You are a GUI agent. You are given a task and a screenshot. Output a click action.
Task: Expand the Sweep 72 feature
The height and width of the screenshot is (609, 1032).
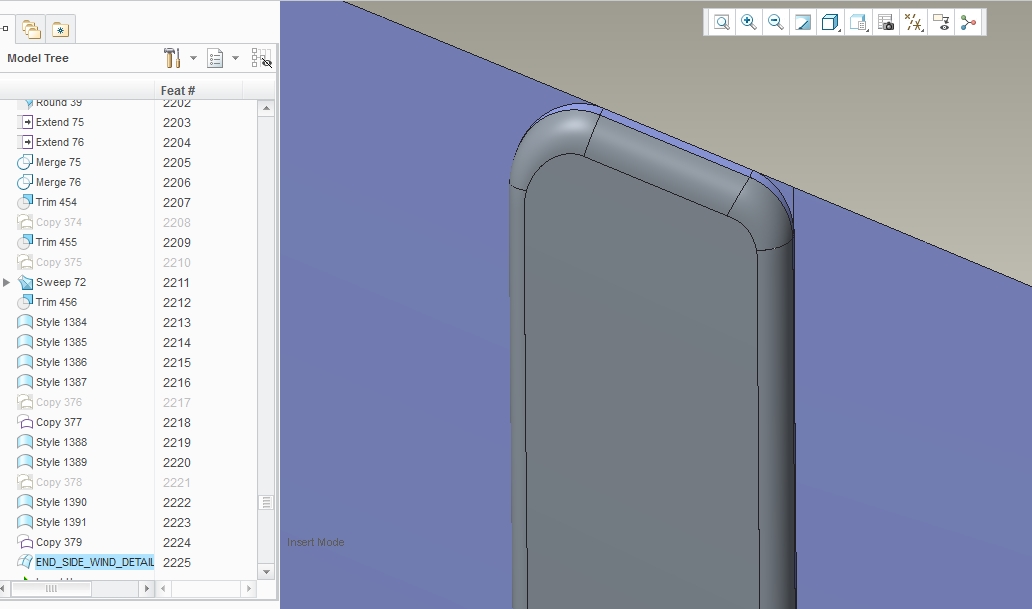7,282
